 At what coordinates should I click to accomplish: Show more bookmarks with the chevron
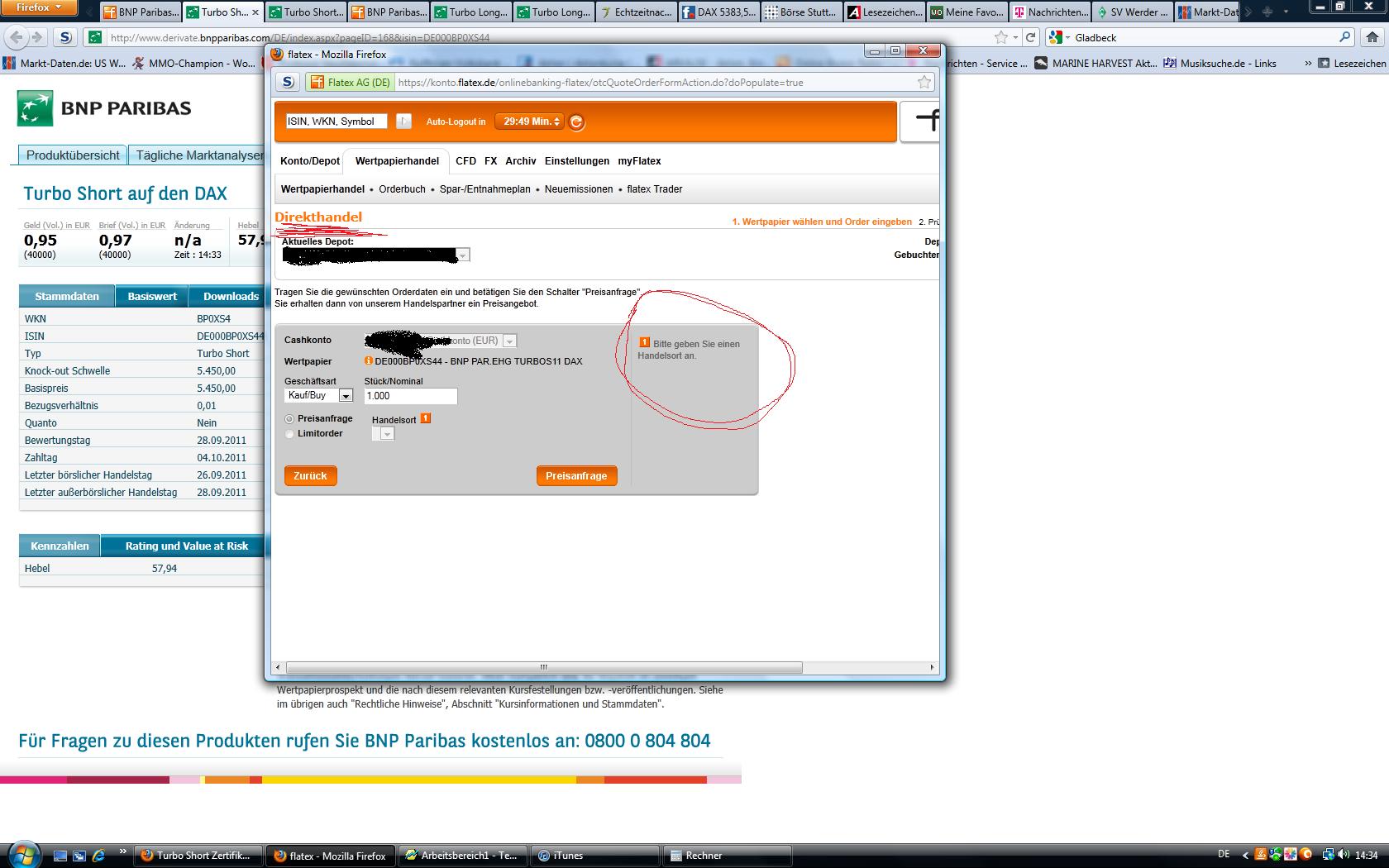(x=1307, y=63)
